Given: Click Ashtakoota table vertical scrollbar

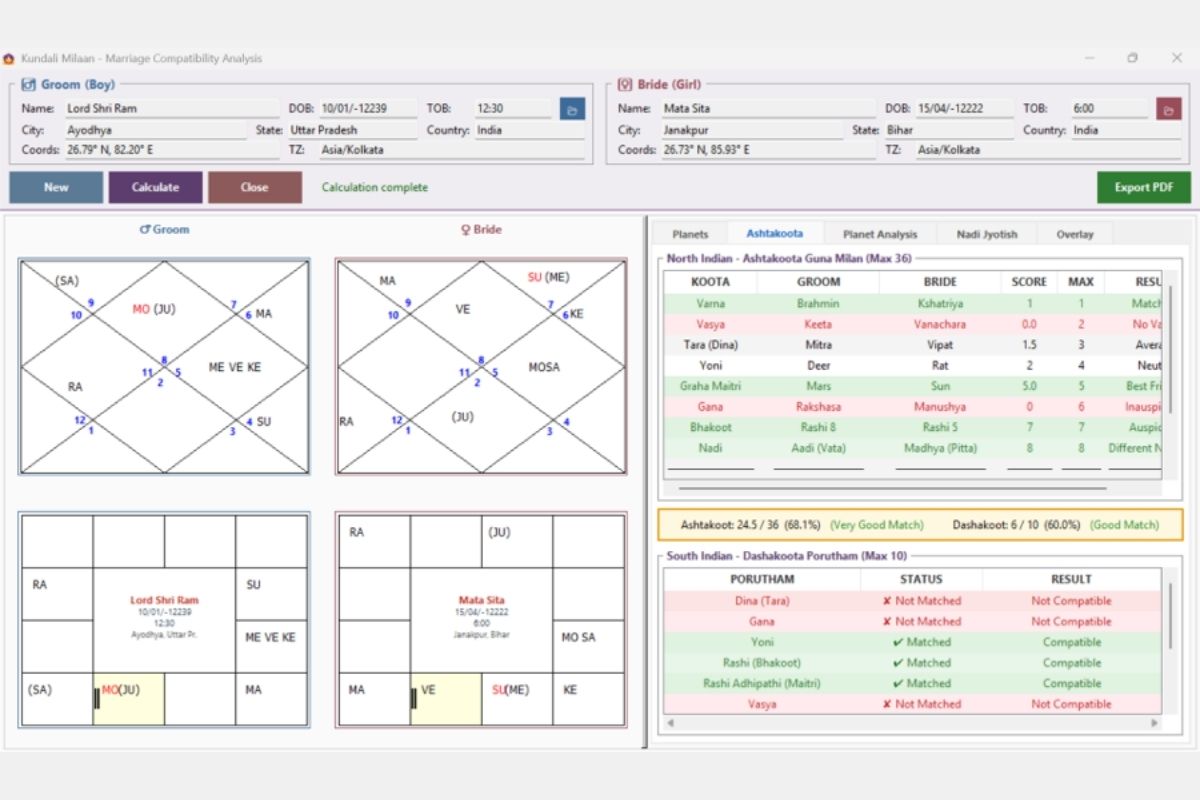Looking at the screenshot, I should click(x=1168, y=352).
